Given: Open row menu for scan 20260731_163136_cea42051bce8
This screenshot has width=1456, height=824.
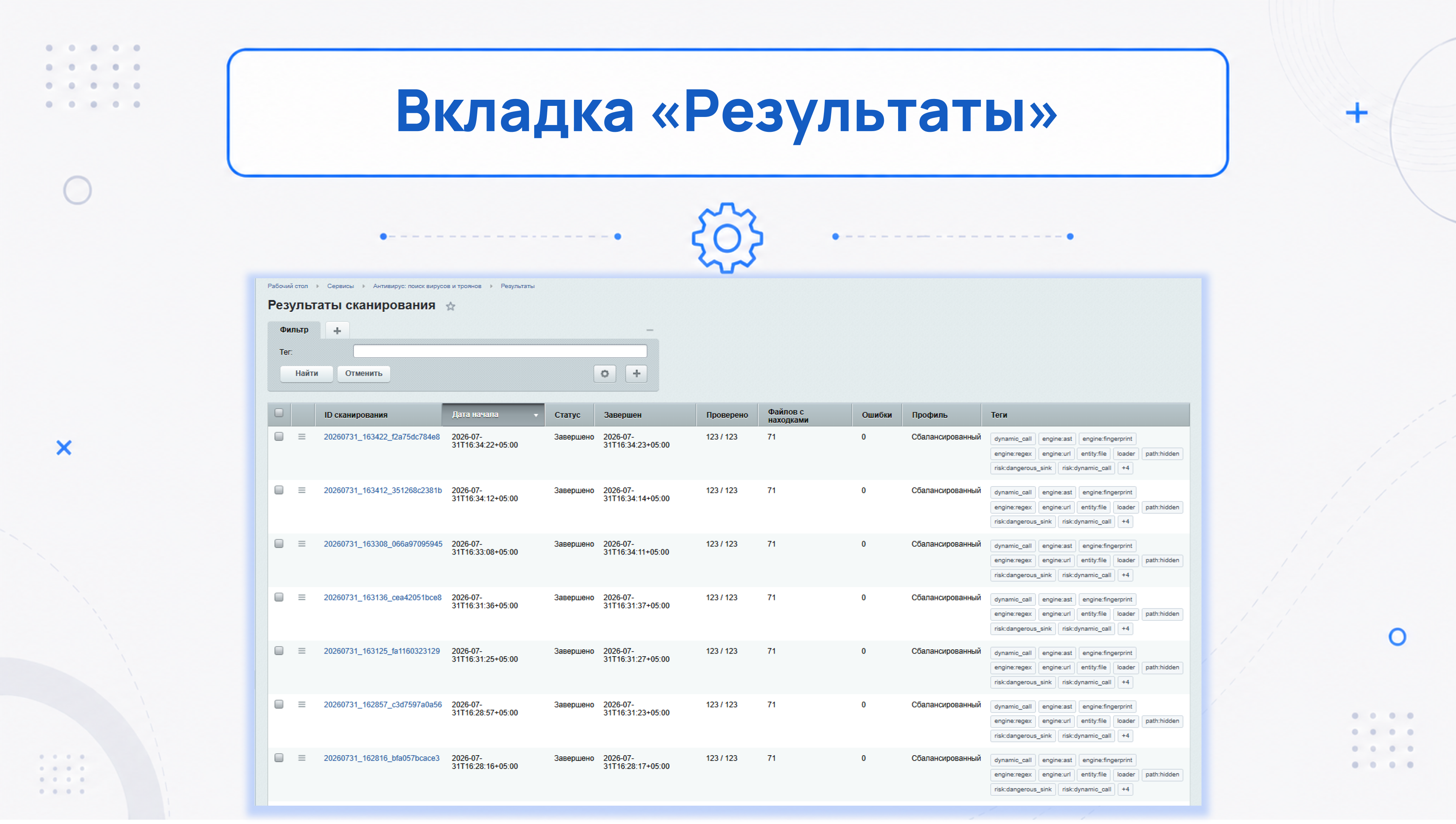Looking at the screenshot, I should 302,598.
